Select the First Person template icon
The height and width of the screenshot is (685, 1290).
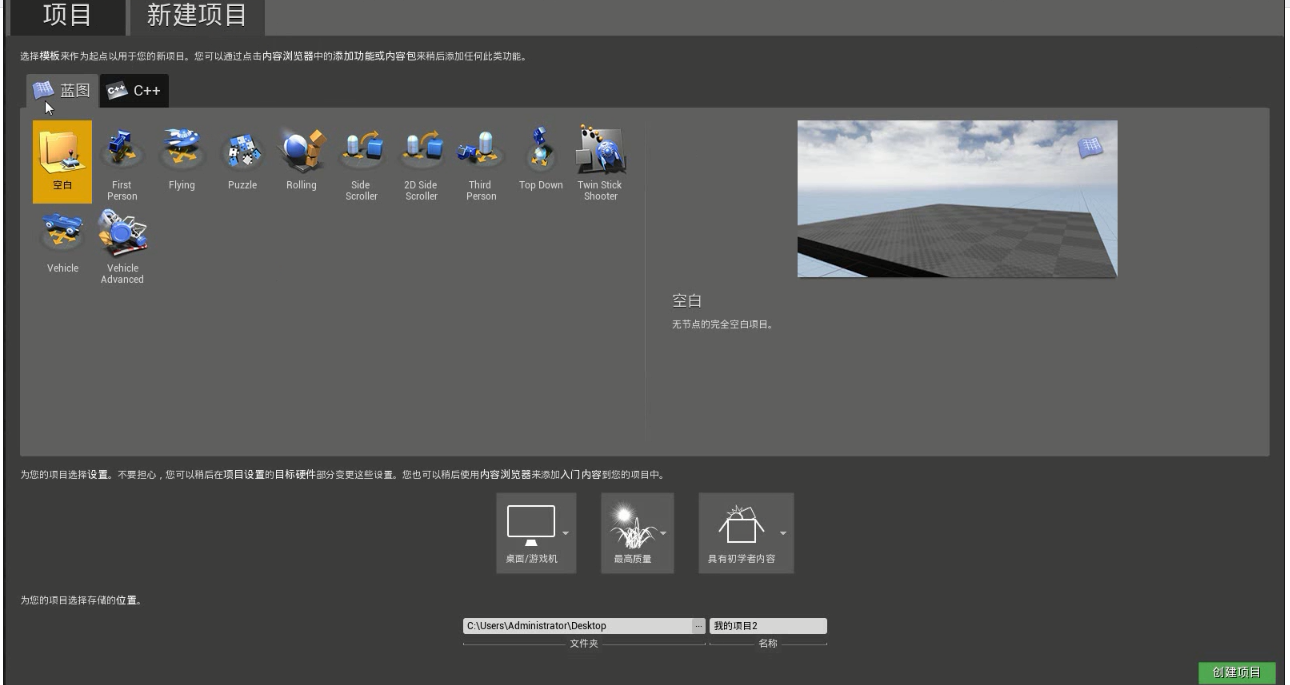point(122,155)
